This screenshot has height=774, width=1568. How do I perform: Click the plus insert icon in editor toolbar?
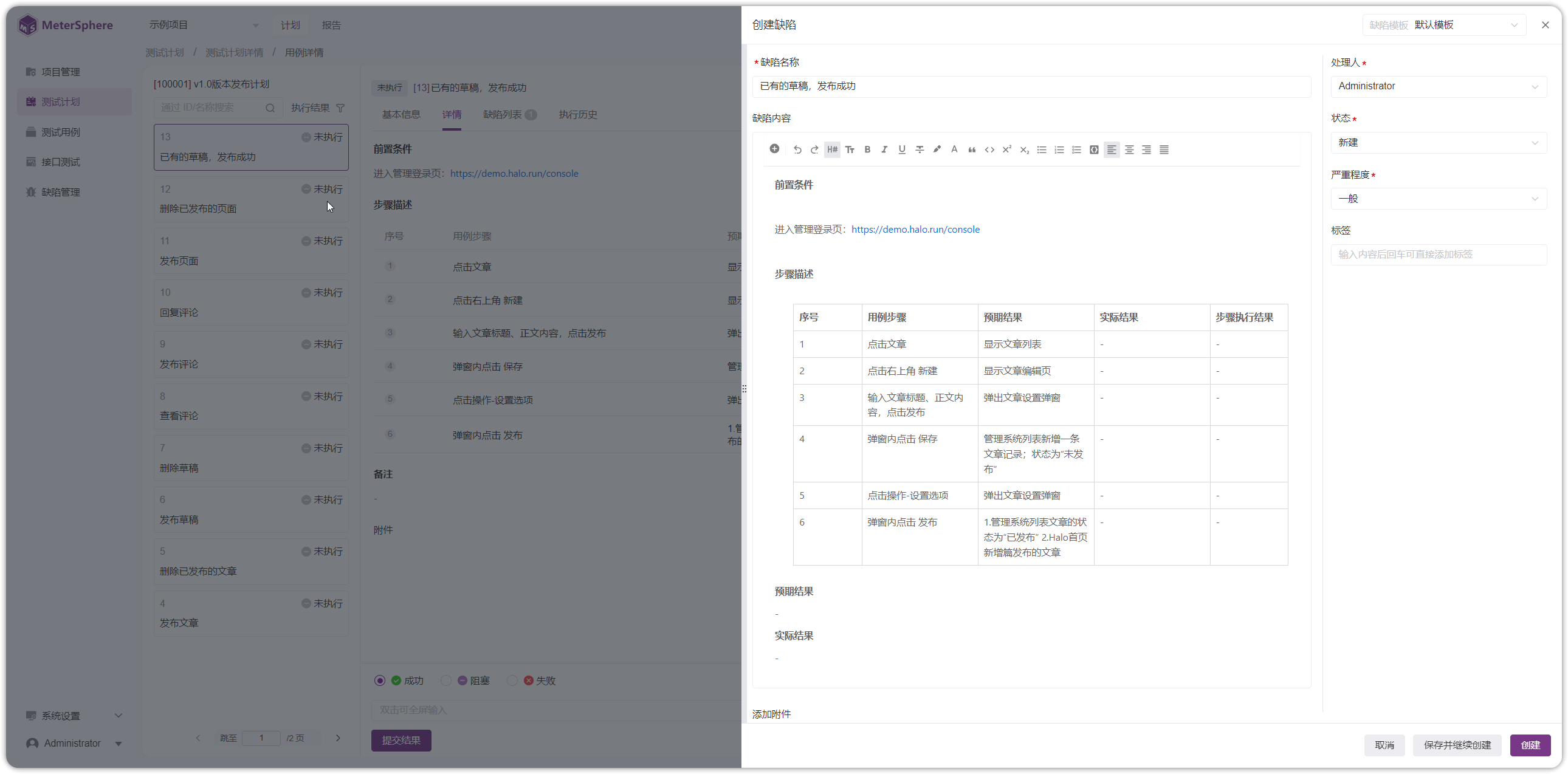coord(774,149)
